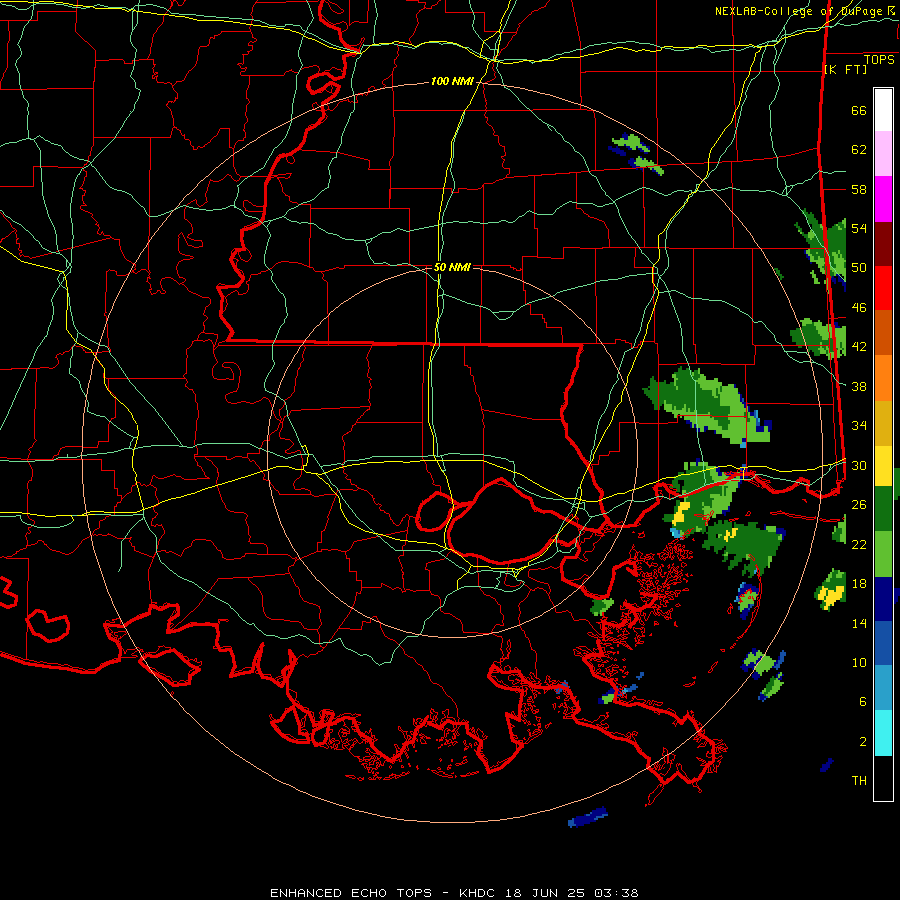Click the 62 scale value

coord(859,149)
